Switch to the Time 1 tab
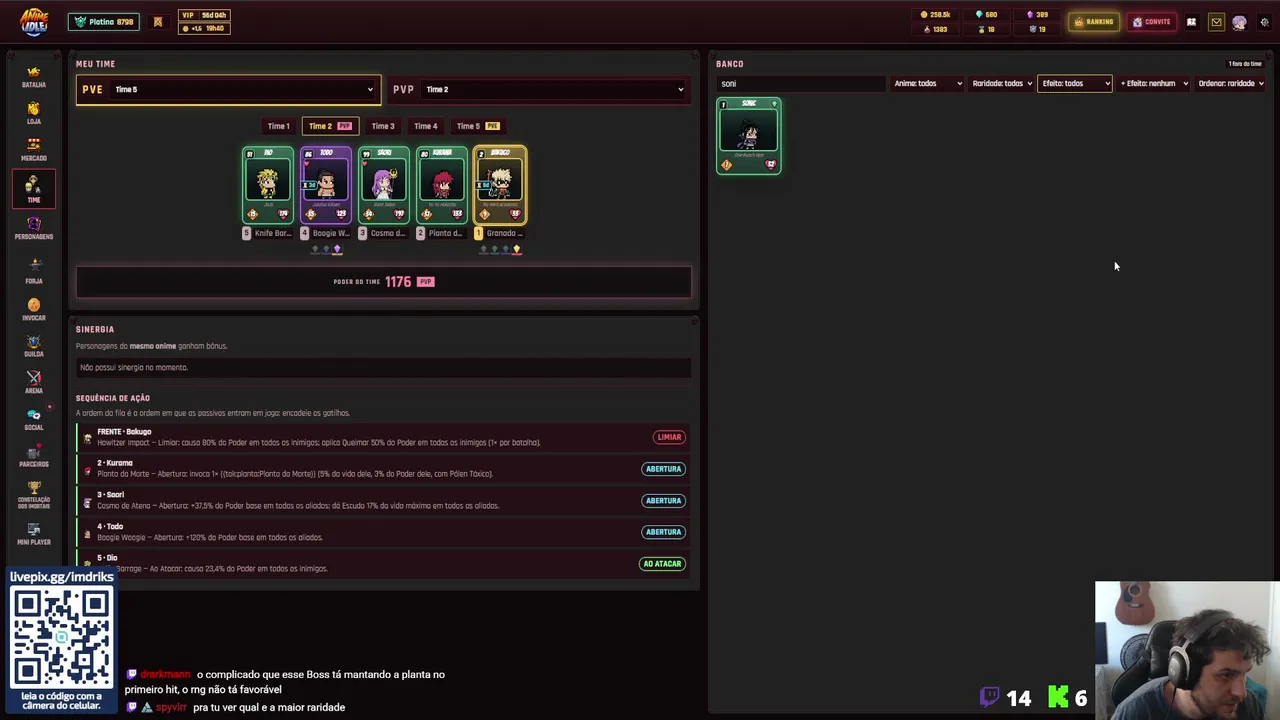 pos(278,126)
